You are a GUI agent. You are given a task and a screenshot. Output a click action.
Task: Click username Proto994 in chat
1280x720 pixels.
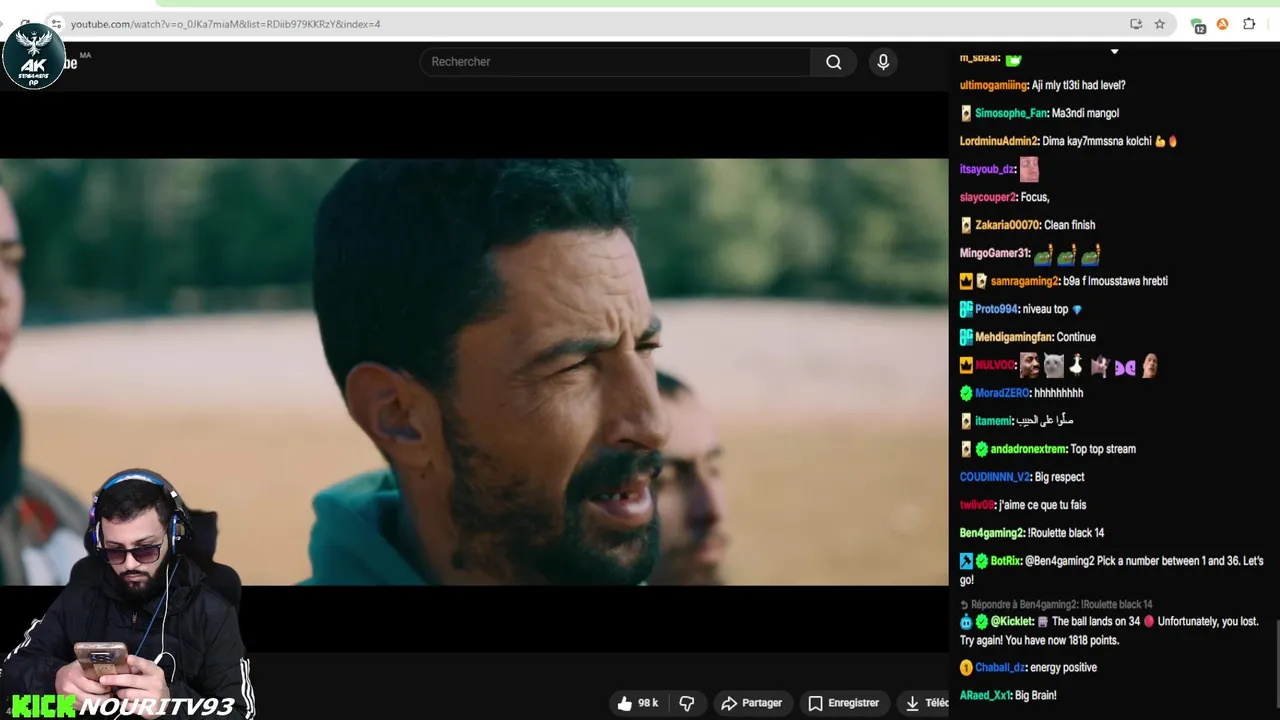coord(996,309)
